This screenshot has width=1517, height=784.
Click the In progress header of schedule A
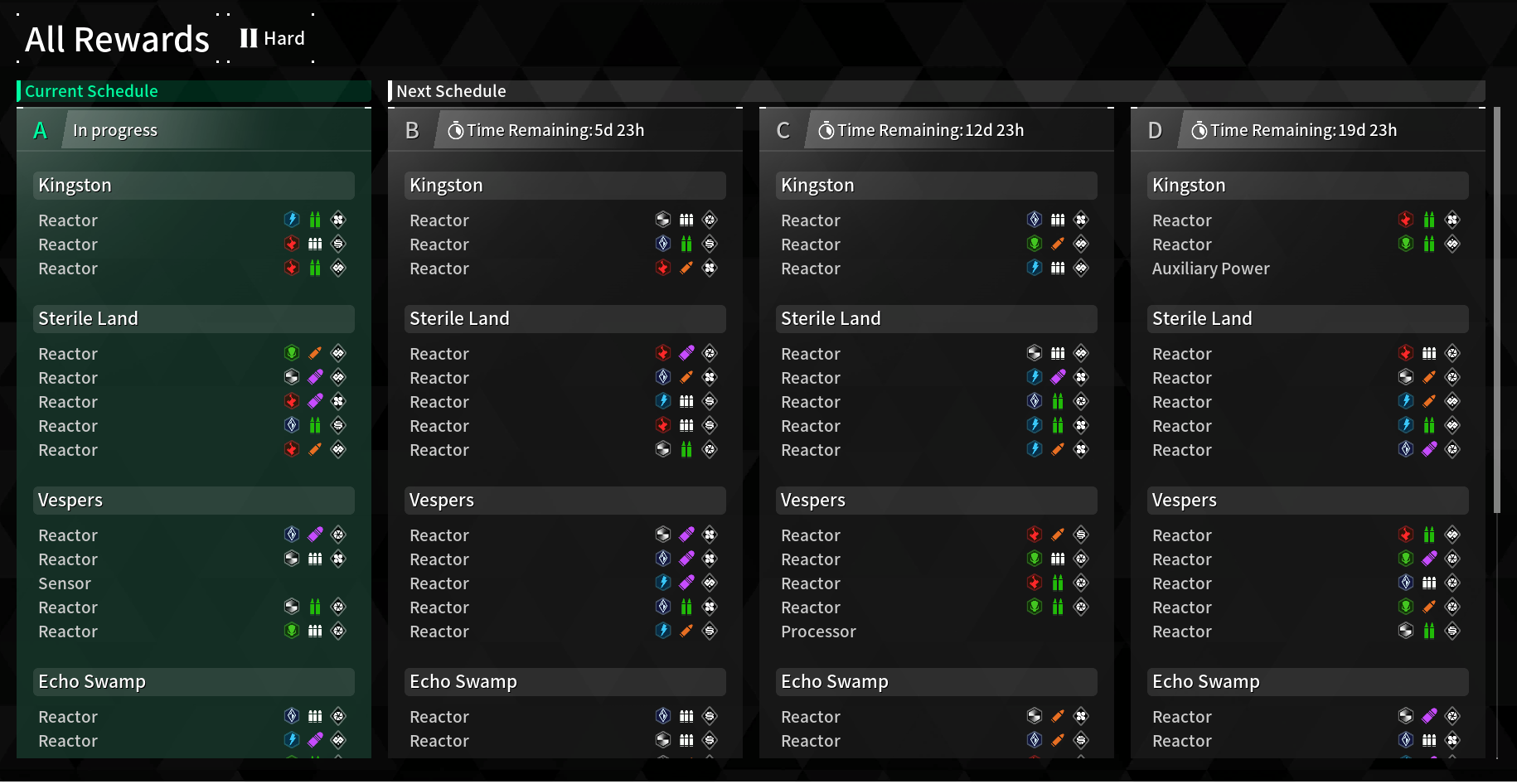coord(115,129)
